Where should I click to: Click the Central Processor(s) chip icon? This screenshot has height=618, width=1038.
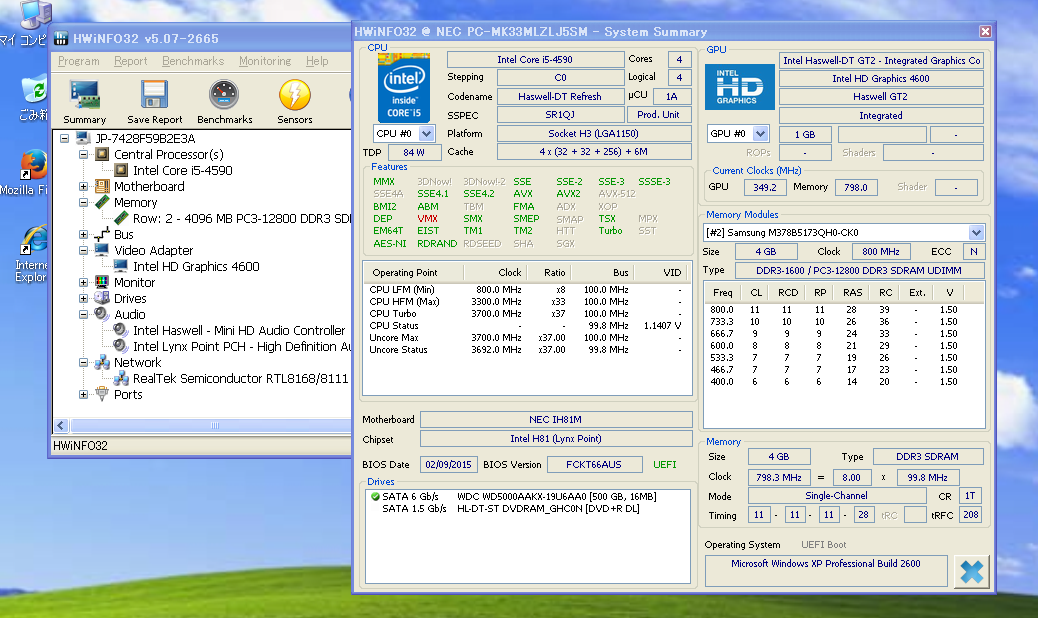pyautogui.click(x=102, y=154)
